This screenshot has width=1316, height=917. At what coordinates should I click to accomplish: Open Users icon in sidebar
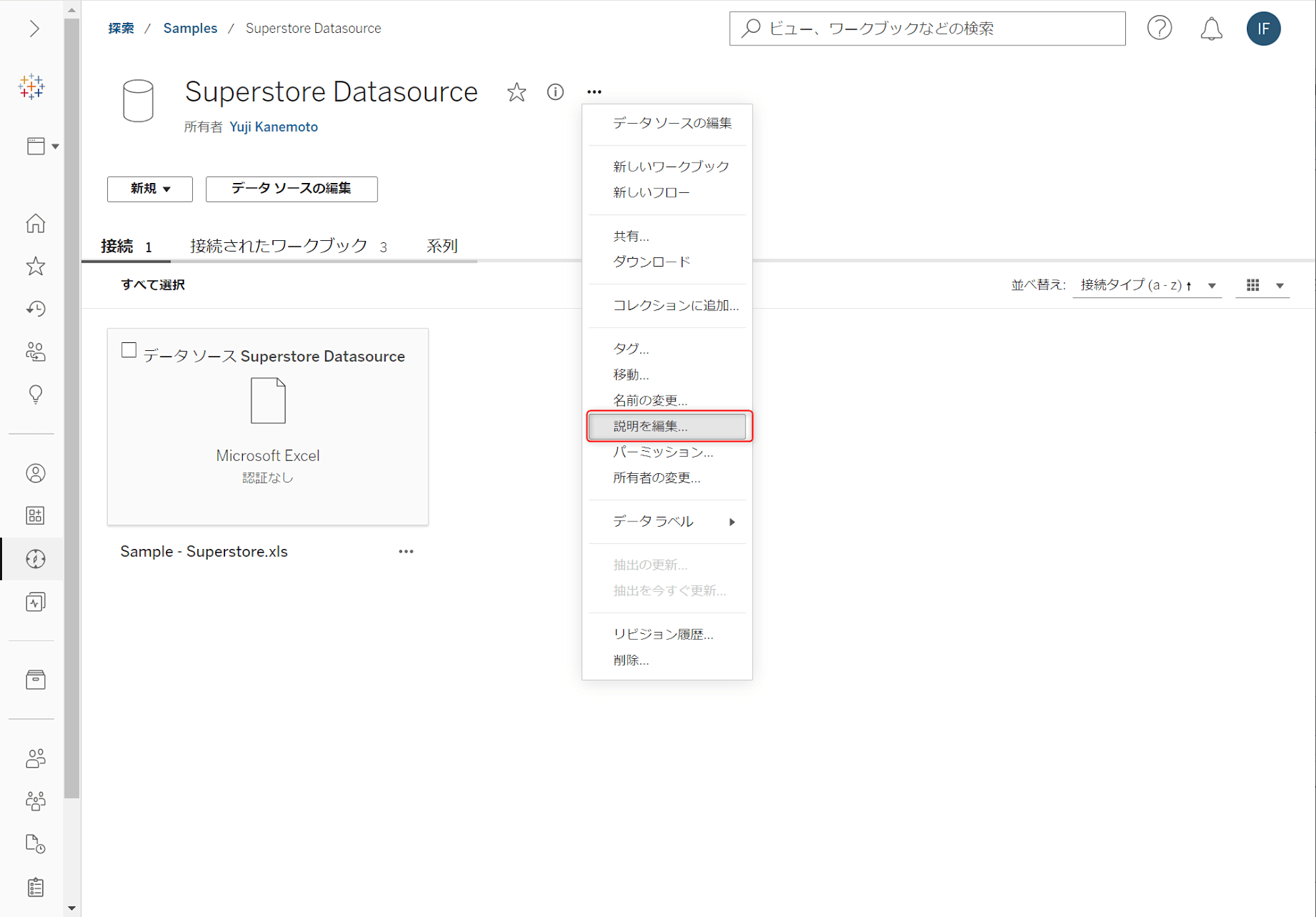pos(36,758)
